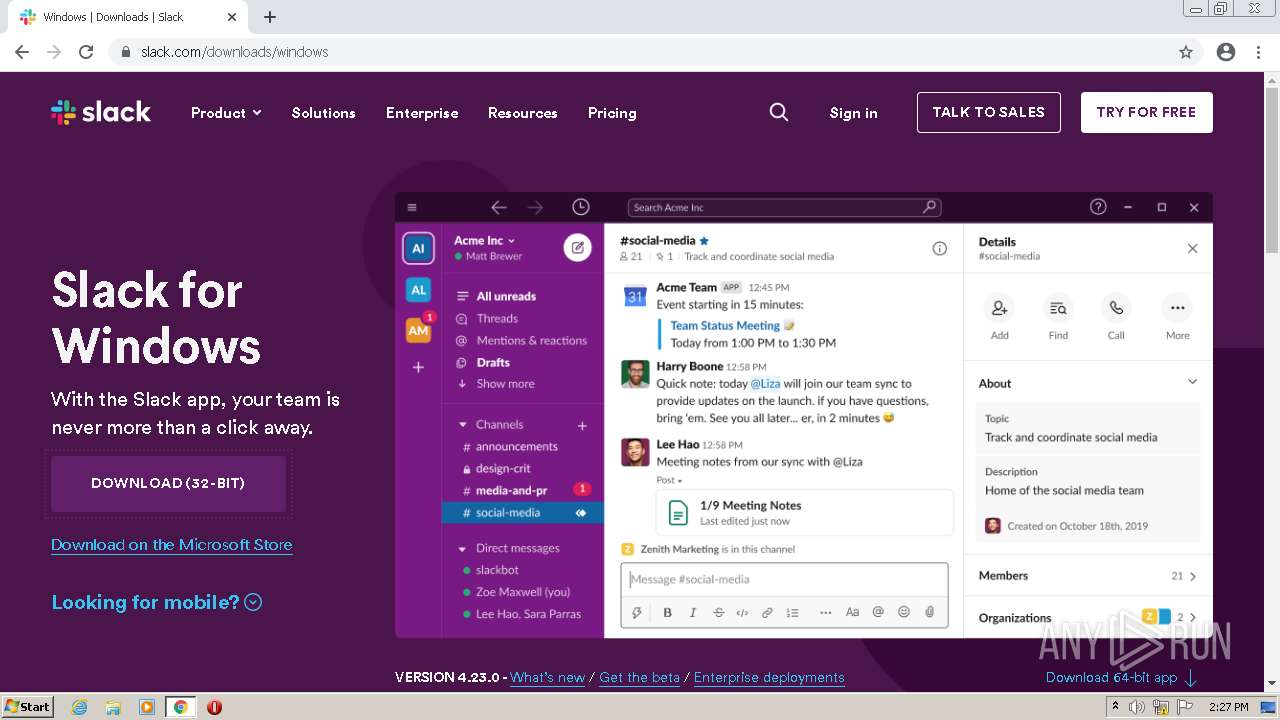The height and width of the screenshot is (720, 1280).
Task: Click the channel info icon next to #social-media
Action: [x=939, y=248]
